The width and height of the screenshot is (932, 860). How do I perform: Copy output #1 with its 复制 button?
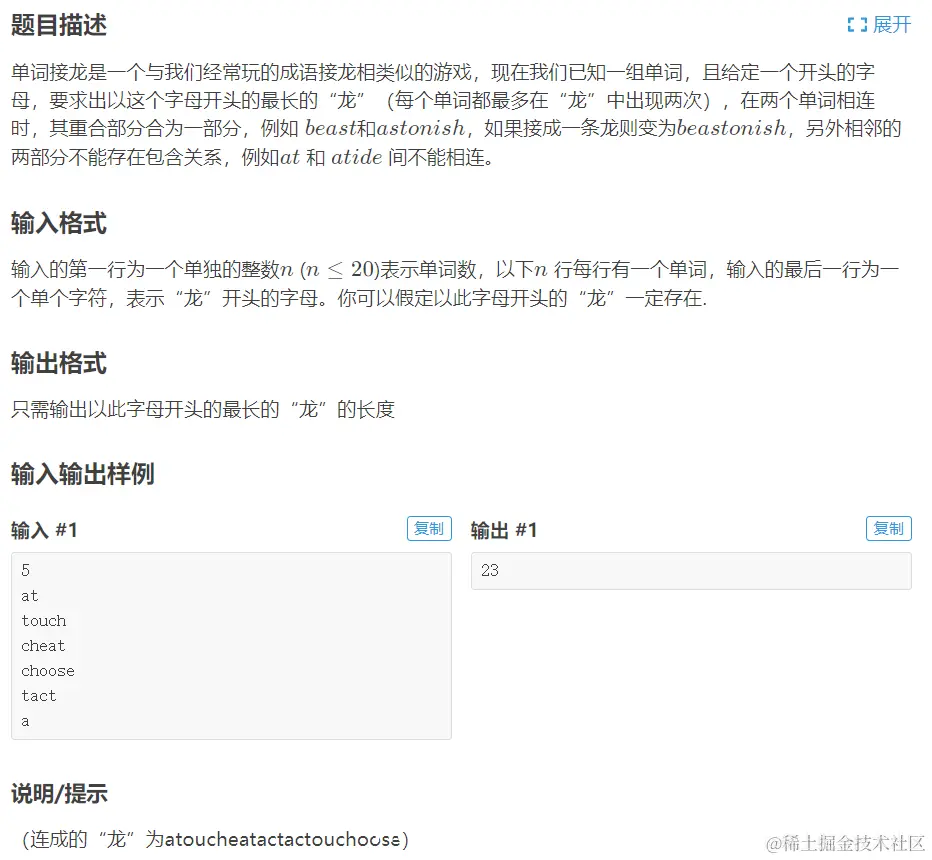pyautogui.click(x=889, y=528)
